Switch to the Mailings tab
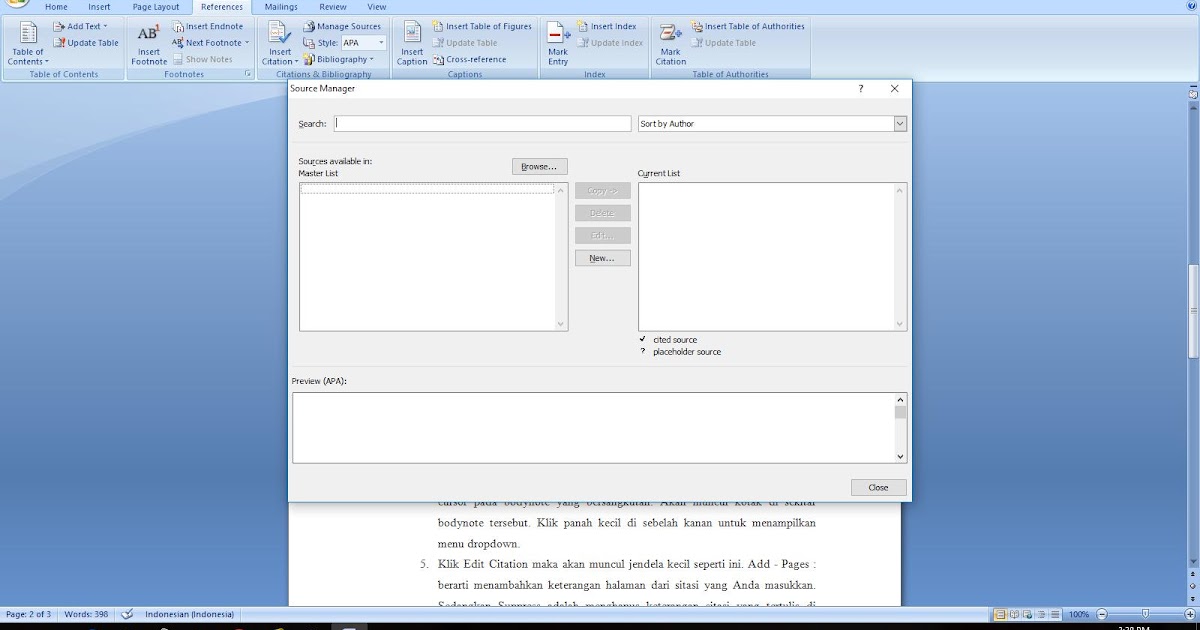This screenshot has height=630, width=1200. pyautogui.click(x=280, y=6)
